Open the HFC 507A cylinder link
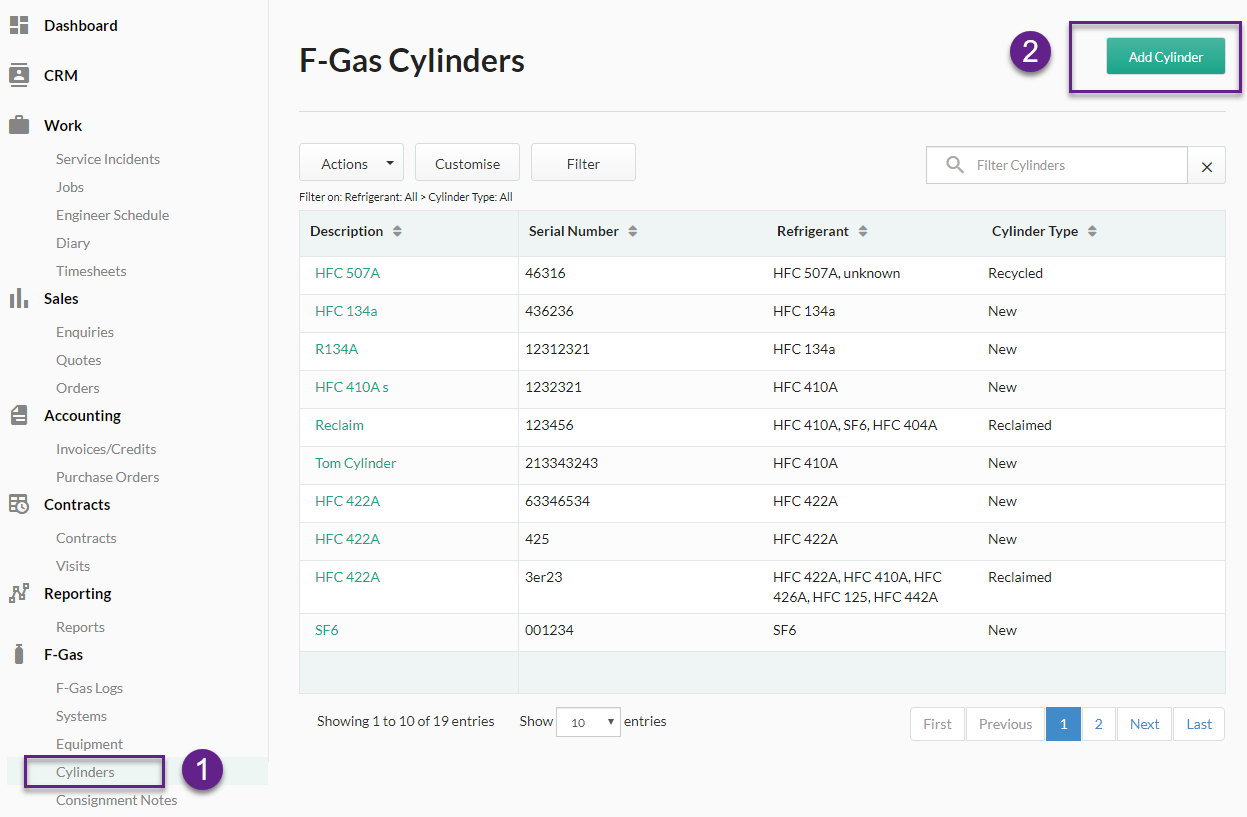 pyautogui.click(x=347, y=273)
